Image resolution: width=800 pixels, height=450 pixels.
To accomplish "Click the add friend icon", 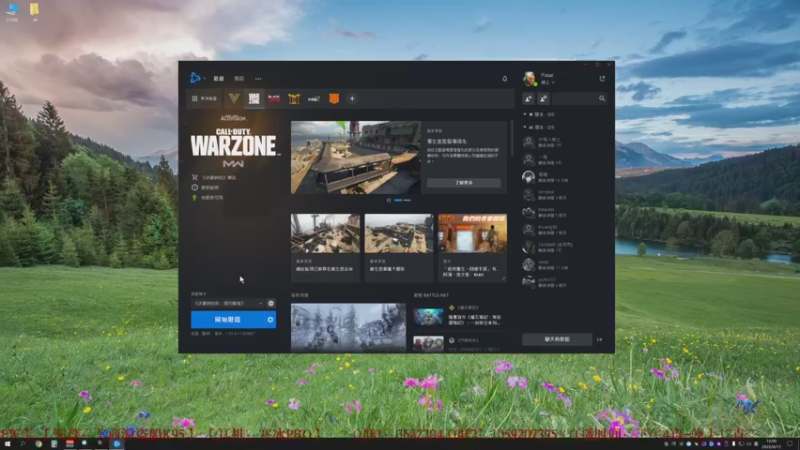I will click(x=528, y=98).
